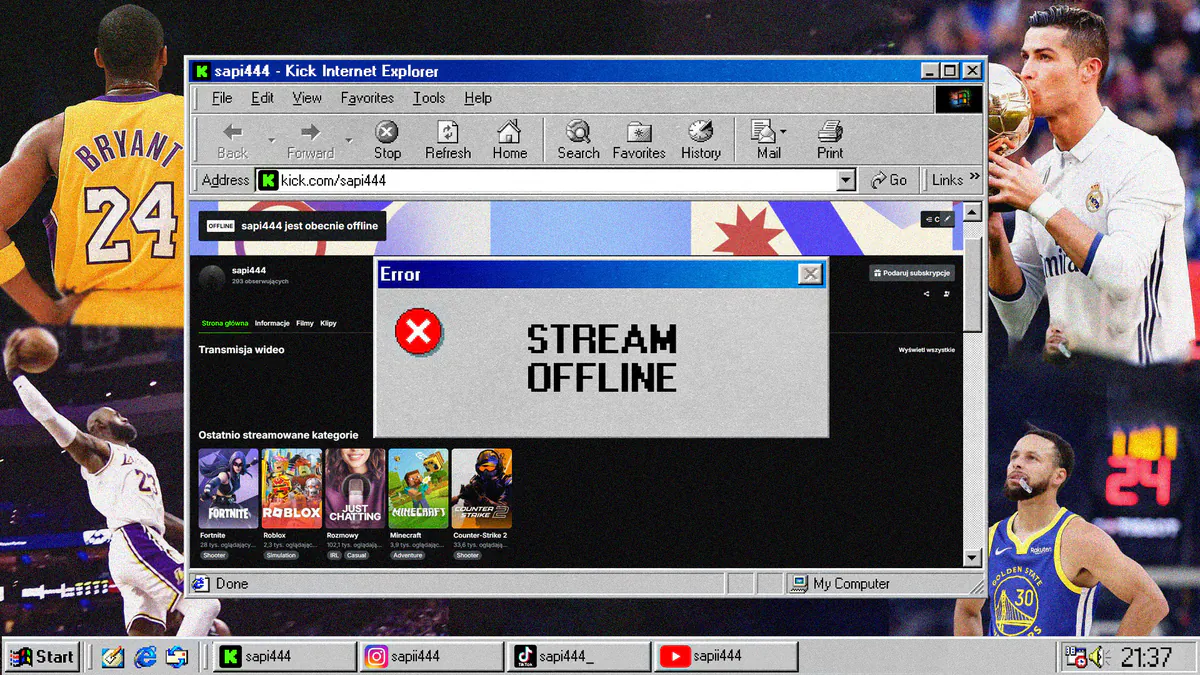Click the Wyświetl wszystkie link
This screenshot has height=675, width=1200.
coord(926,350)
